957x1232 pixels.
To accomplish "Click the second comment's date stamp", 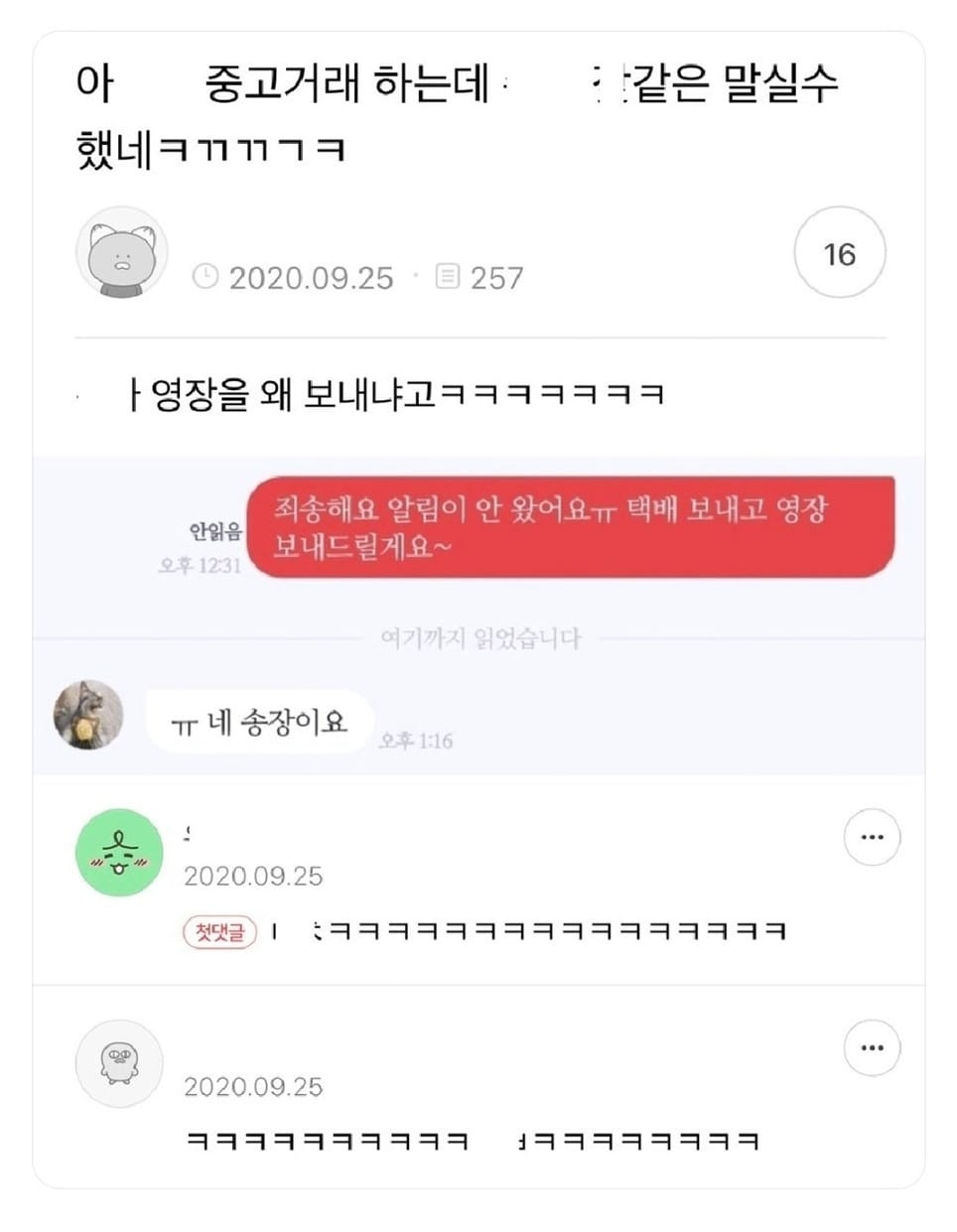I will click(253, 1087).
